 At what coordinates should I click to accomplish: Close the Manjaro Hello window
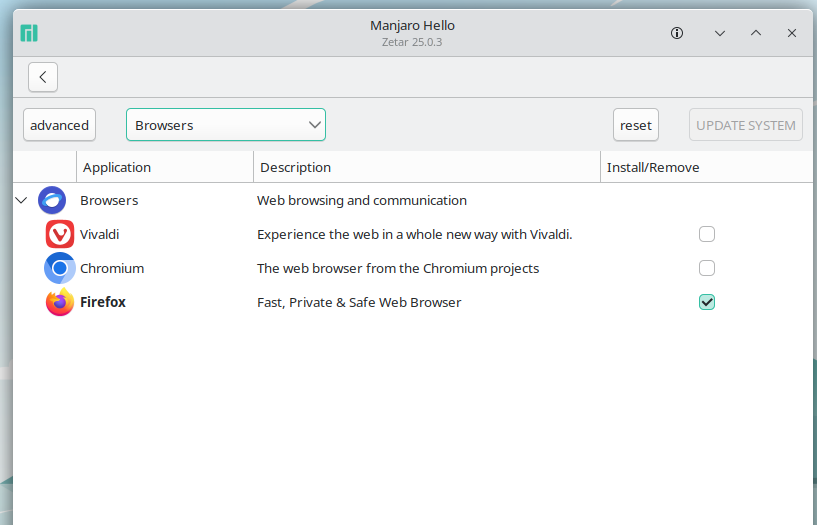tap(791, 33)
